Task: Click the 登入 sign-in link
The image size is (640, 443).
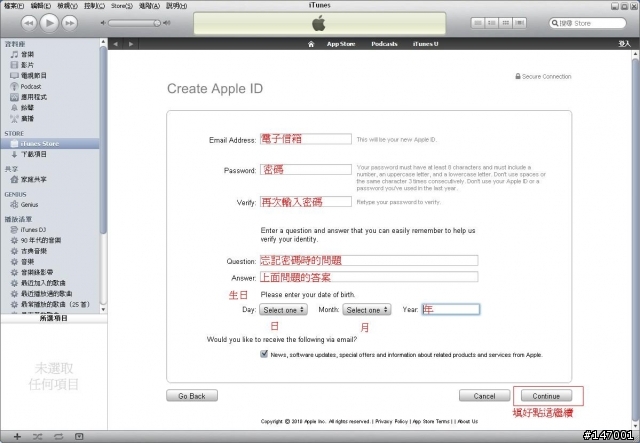Action: [624, 44]
